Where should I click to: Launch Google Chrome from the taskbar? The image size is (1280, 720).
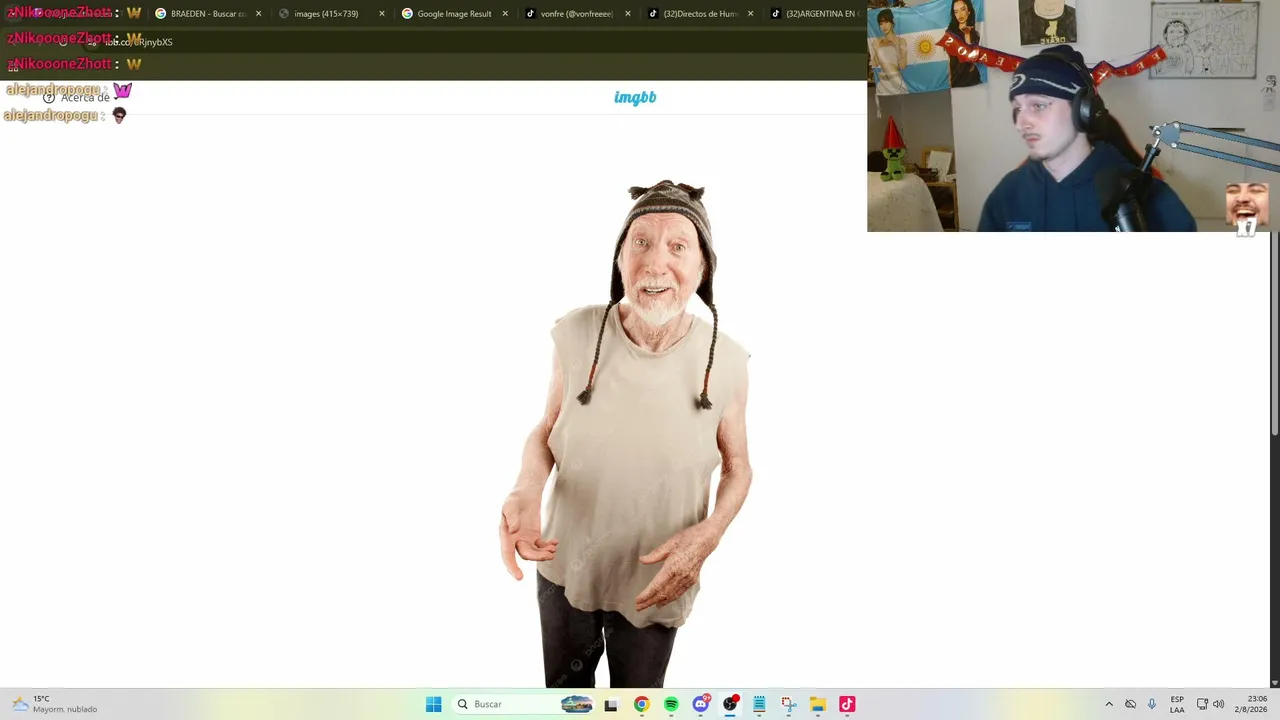[641, 704]
